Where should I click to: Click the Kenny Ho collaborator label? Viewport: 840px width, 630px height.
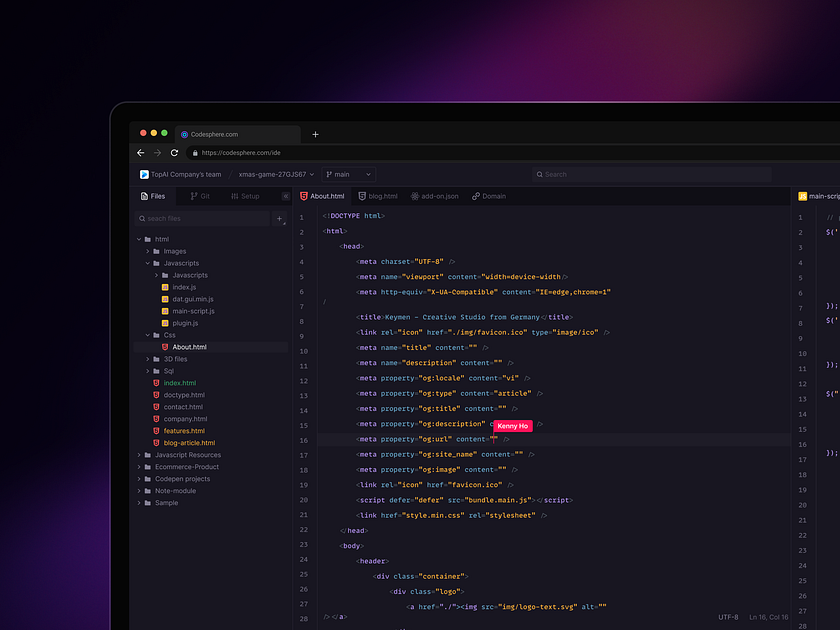513,426
